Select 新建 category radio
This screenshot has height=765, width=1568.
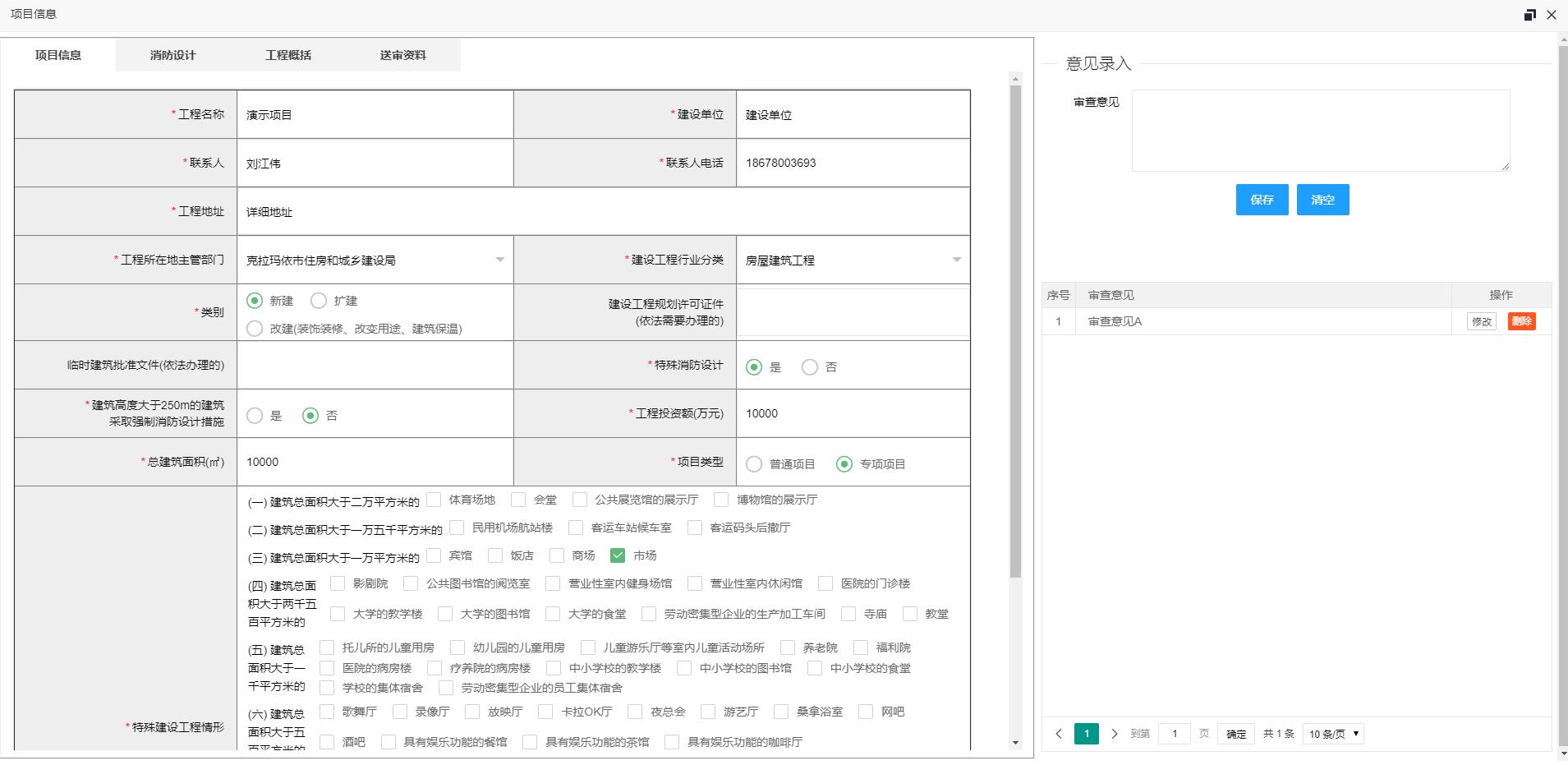255,301
